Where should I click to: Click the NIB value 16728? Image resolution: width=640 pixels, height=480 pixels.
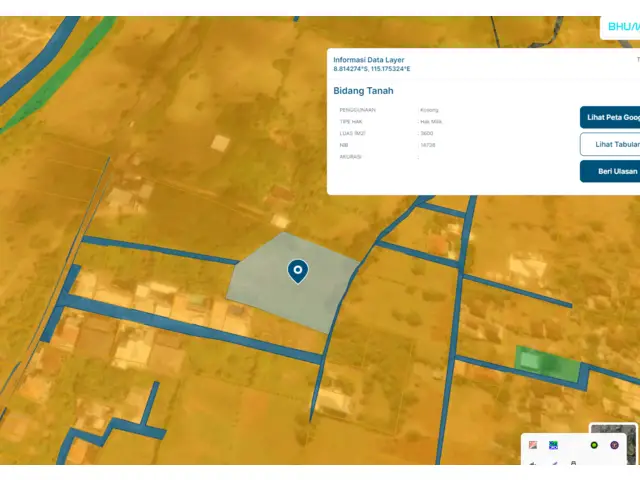pyautogui.click(x=427, y=145)
